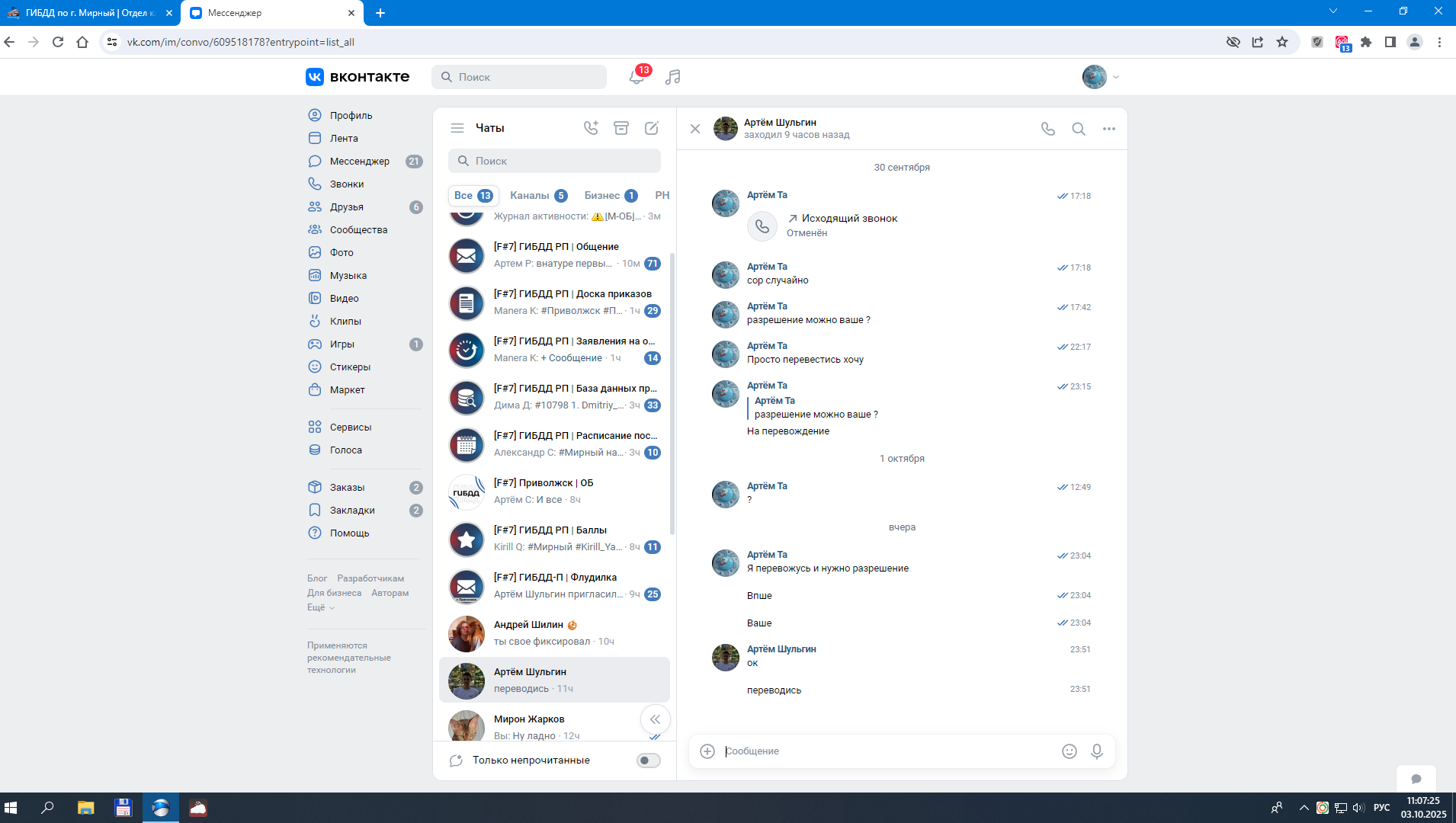
Task: Click the 'Авторам' footer link
Action: point(390,593)
